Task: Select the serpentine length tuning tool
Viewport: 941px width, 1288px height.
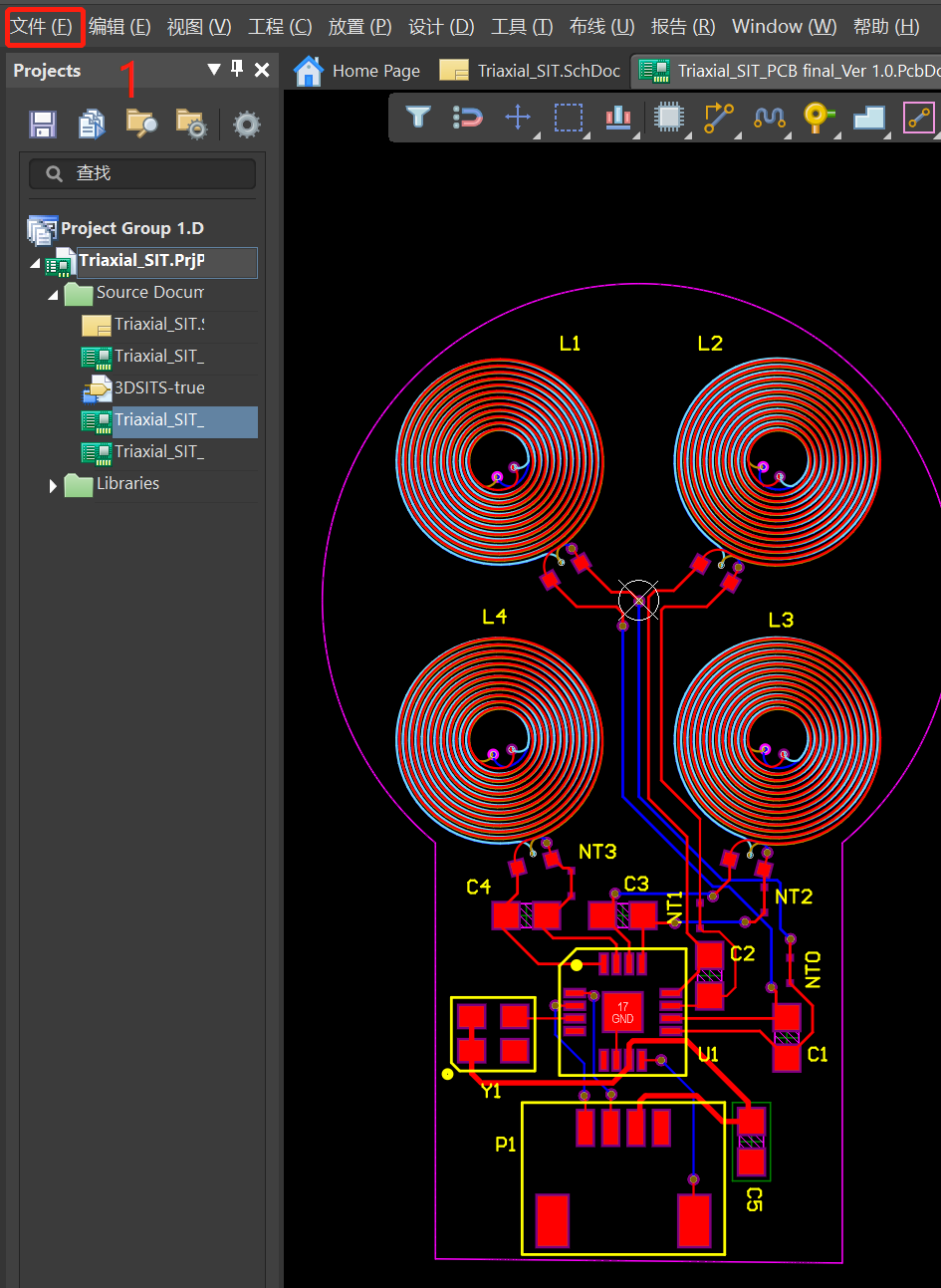Action: pos(769,118)
